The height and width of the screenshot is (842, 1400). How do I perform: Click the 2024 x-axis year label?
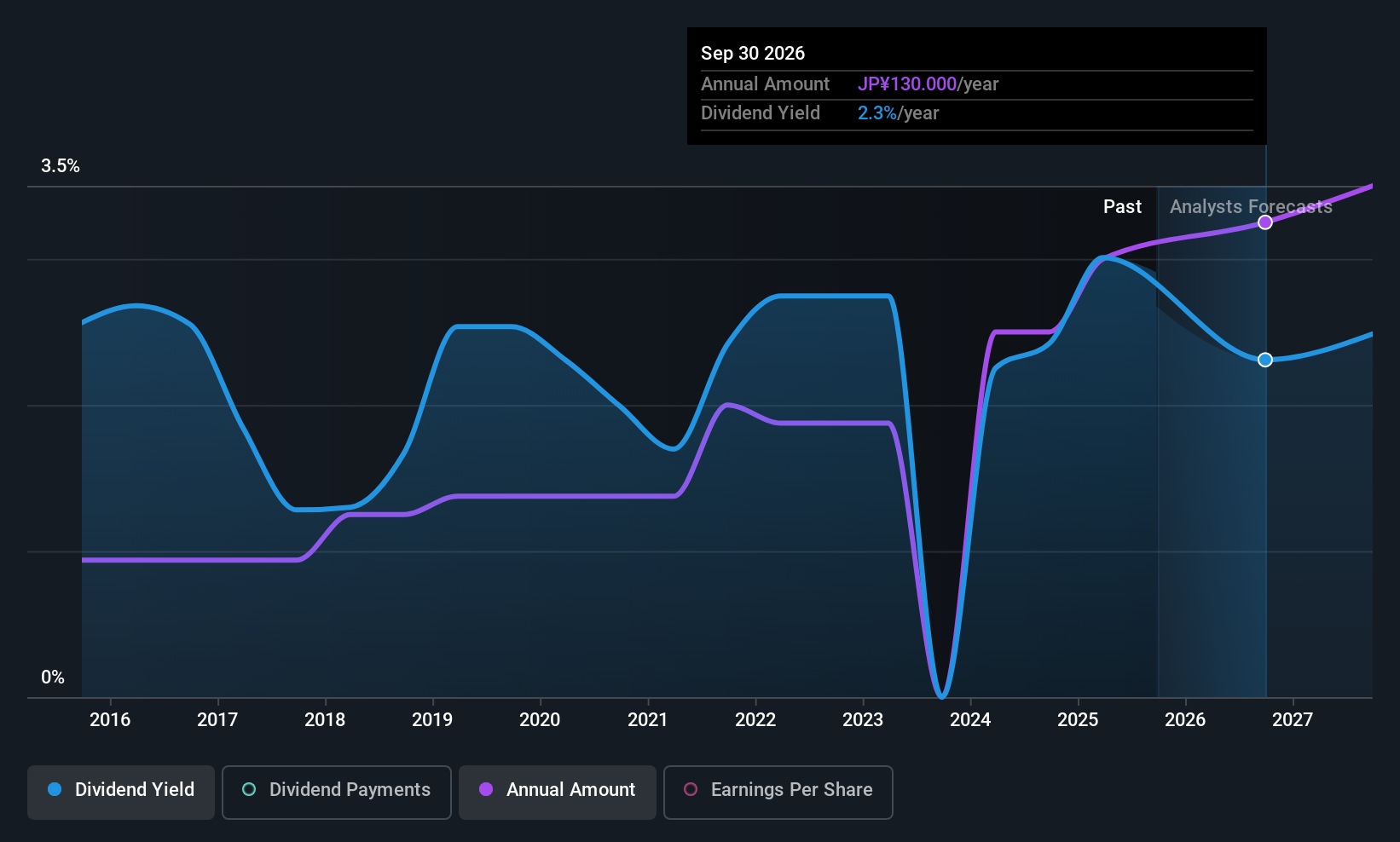pyautogui.click(x=970, y=720)
